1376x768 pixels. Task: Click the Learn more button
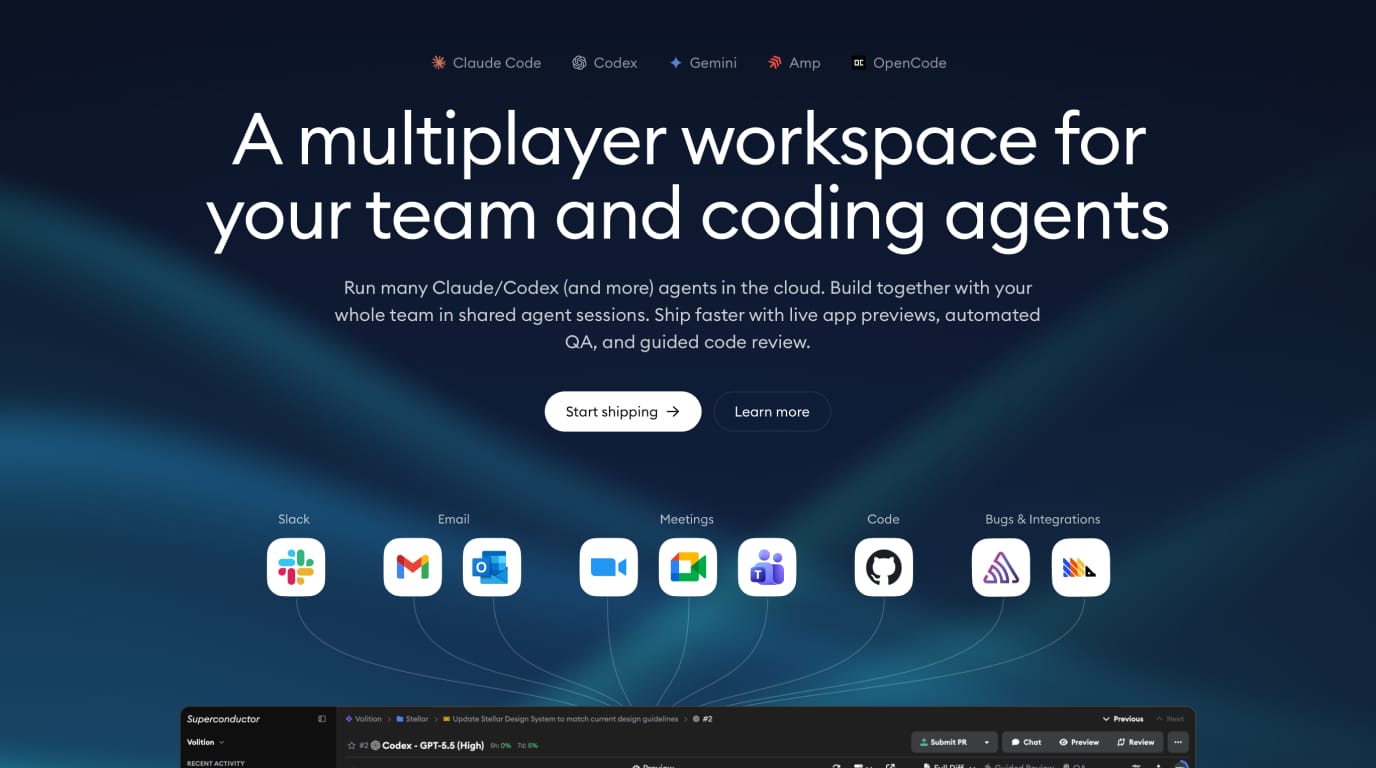point(772,411)
